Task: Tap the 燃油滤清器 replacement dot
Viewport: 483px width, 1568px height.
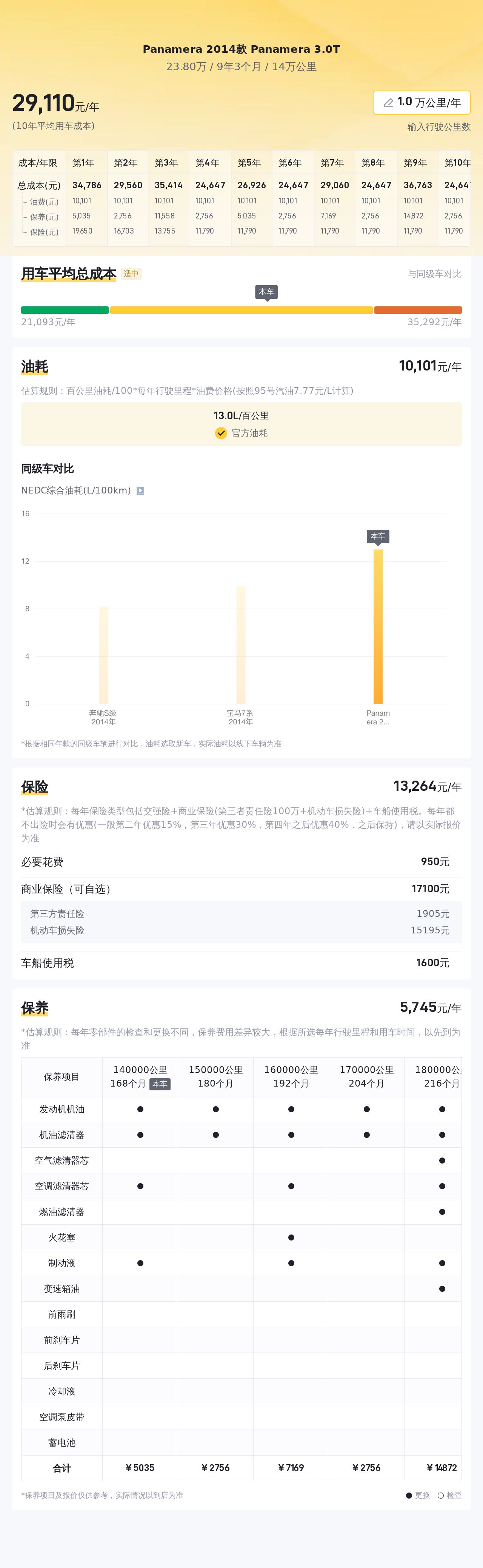Action: click(441, 1212)
